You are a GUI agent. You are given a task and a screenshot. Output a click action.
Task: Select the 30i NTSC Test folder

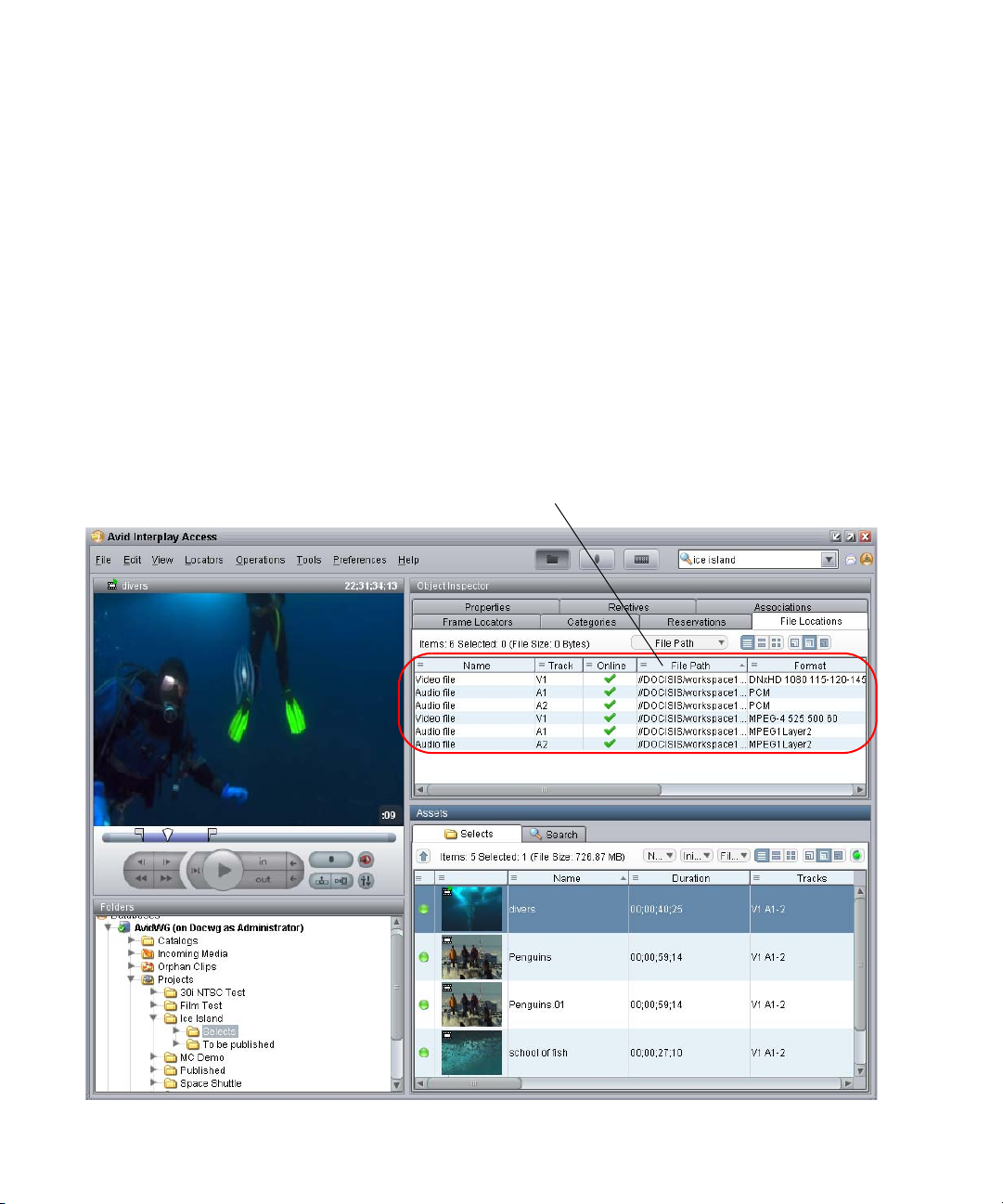coord(212,992)
